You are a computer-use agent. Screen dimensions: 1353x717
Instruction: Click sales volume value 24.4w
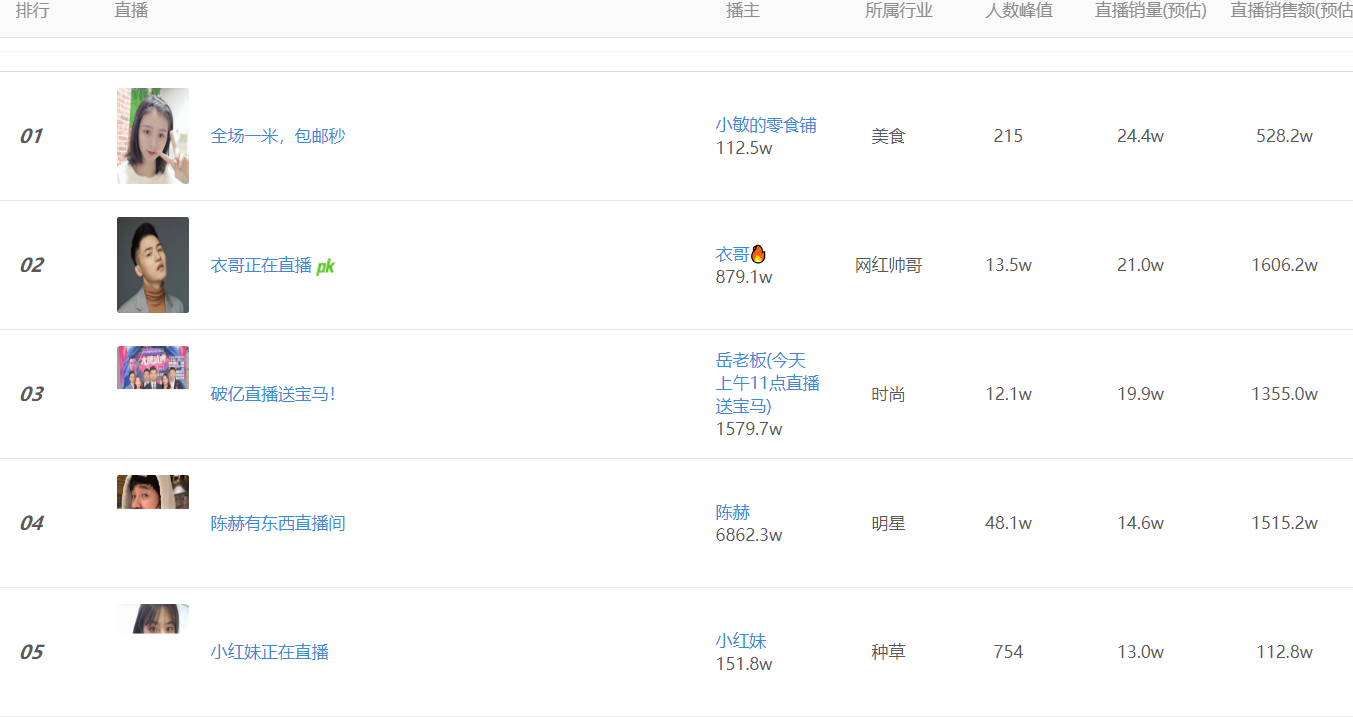coord(1140,136)
